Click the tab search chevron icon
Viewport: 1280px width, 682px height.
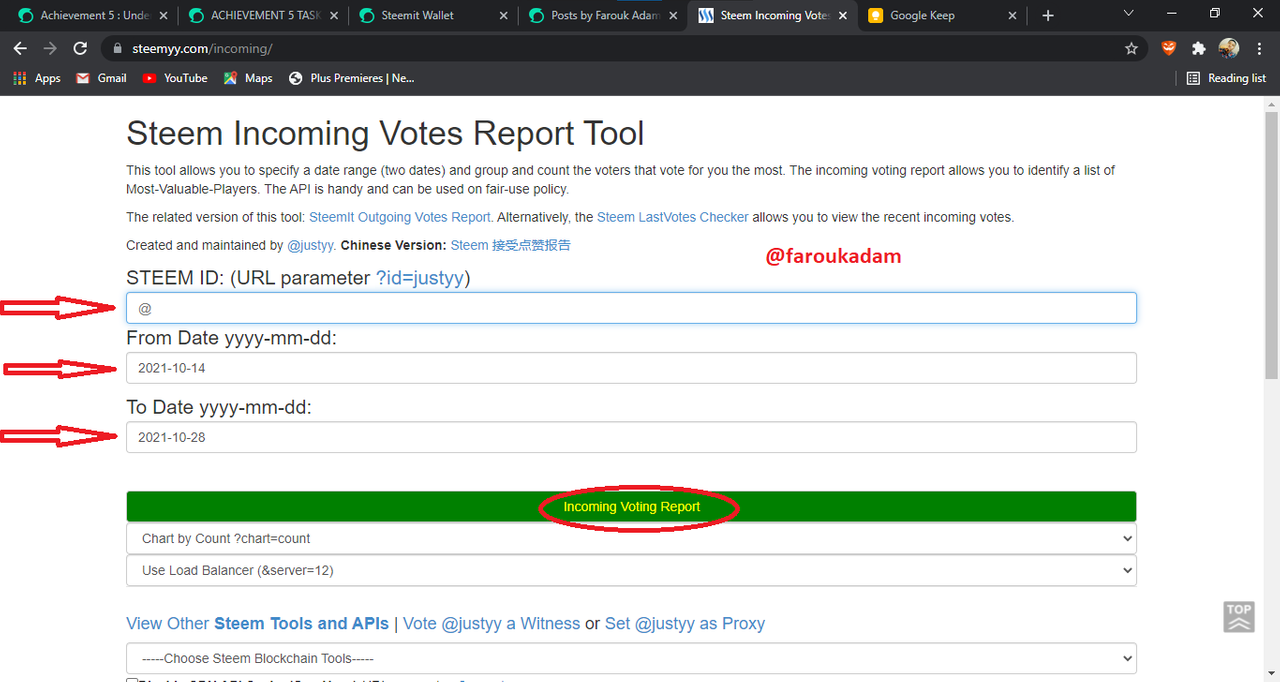click(x=1129, y=13)
